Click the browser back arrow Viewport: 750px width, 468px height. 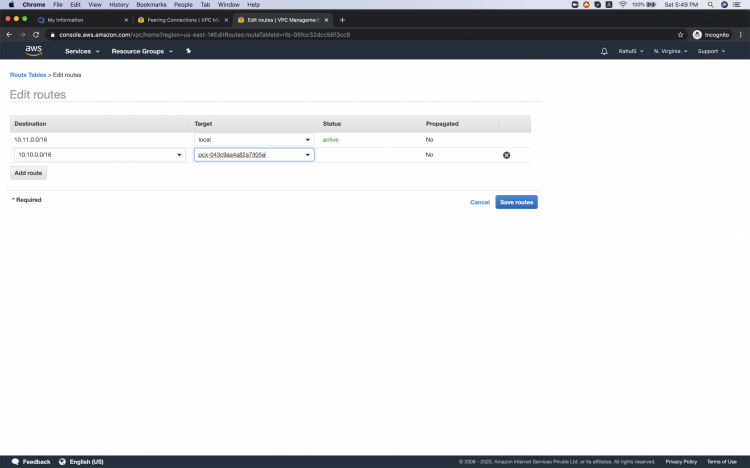tap(10, 34)
